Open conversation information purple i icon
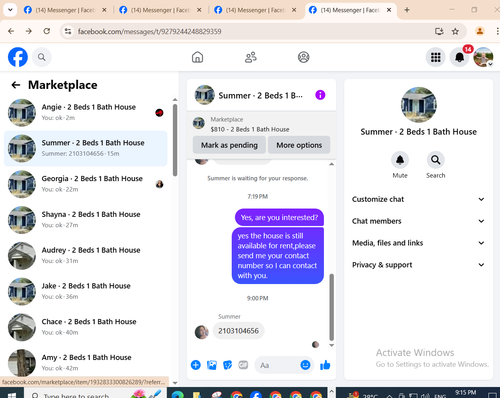This screenshot has width=500, height=398. [x=320, y=95]
